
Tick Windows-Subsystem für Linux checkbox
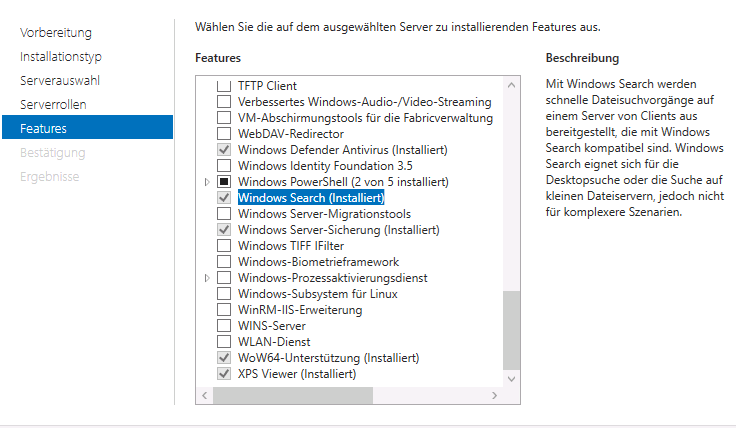224,294
